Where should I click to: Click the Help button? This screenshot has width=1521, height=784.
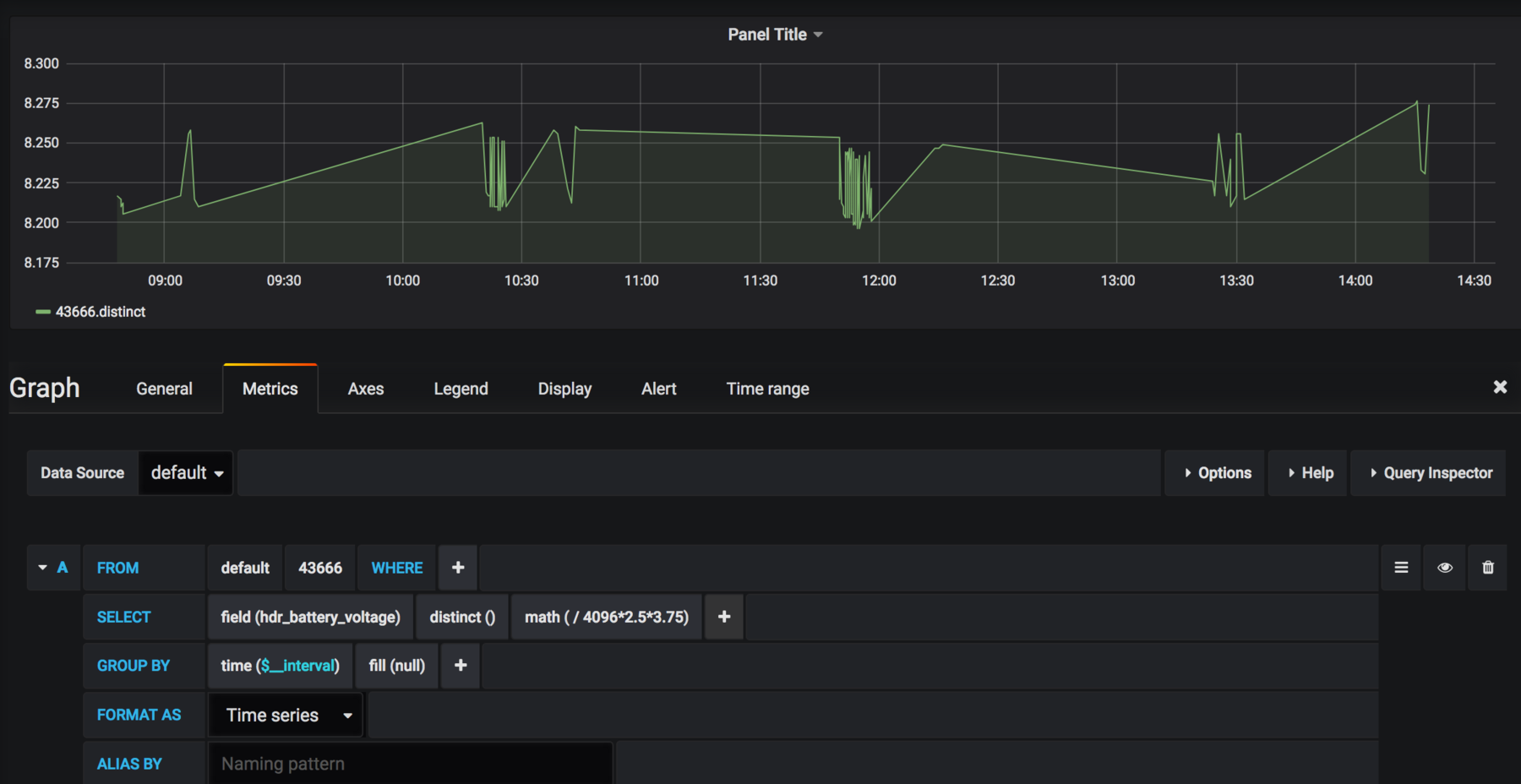(x=1307, y=472)
